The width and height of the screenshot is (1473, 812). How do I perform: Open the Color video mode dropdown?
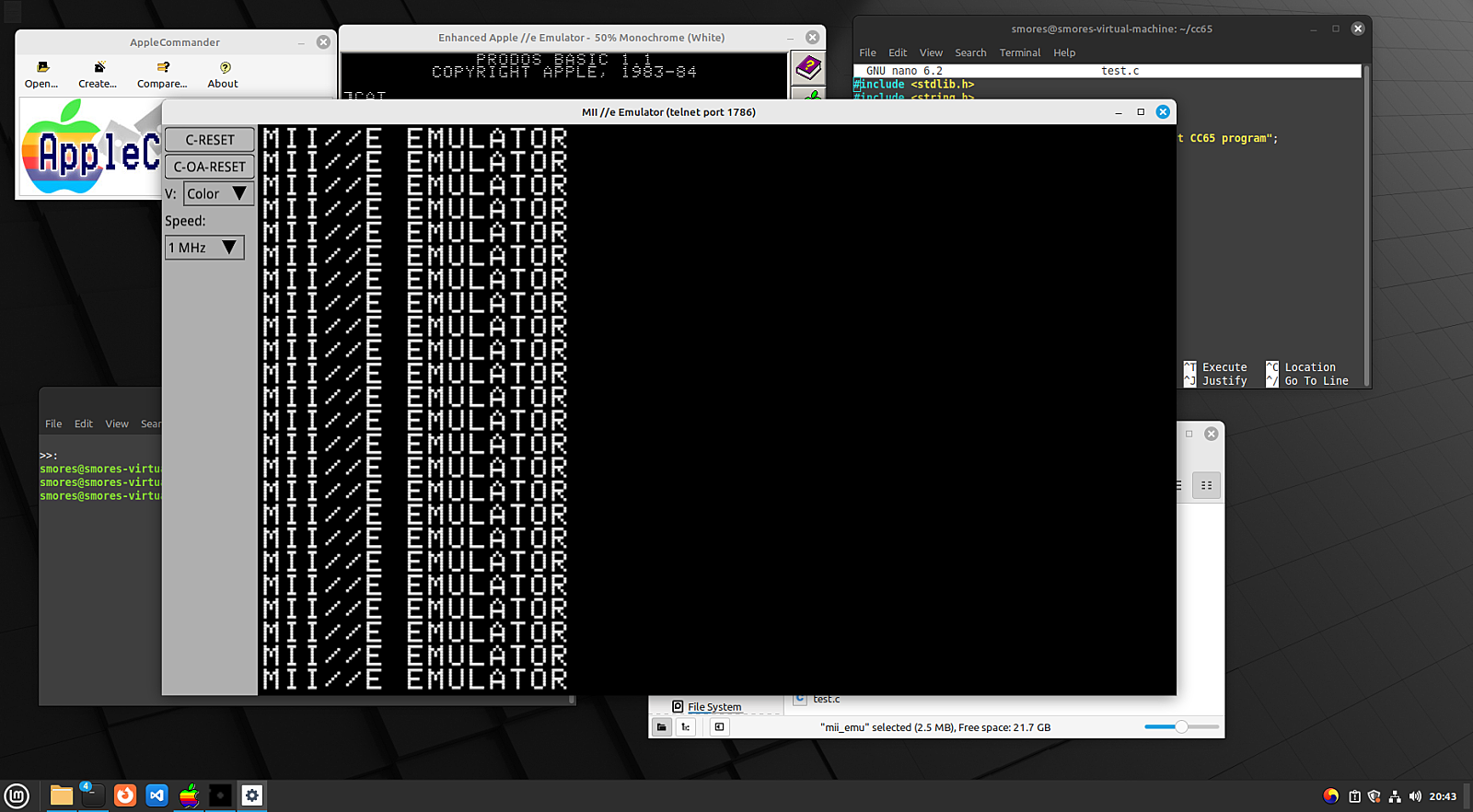click(218, 193)
